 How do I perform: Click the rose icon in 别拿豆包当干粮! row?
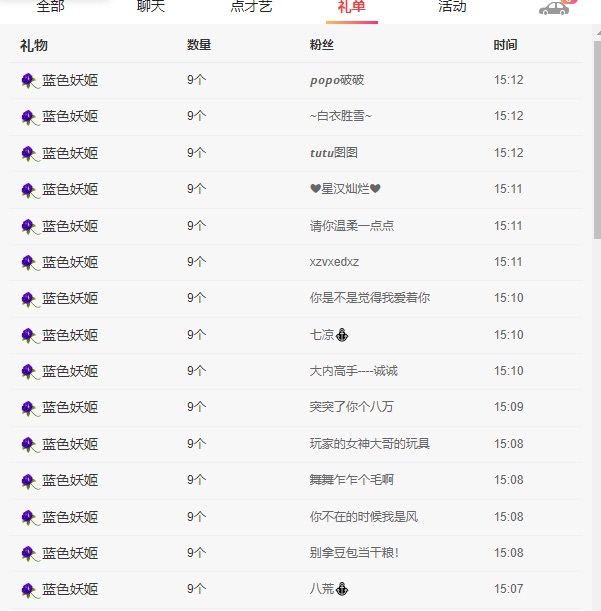(29, 553)
